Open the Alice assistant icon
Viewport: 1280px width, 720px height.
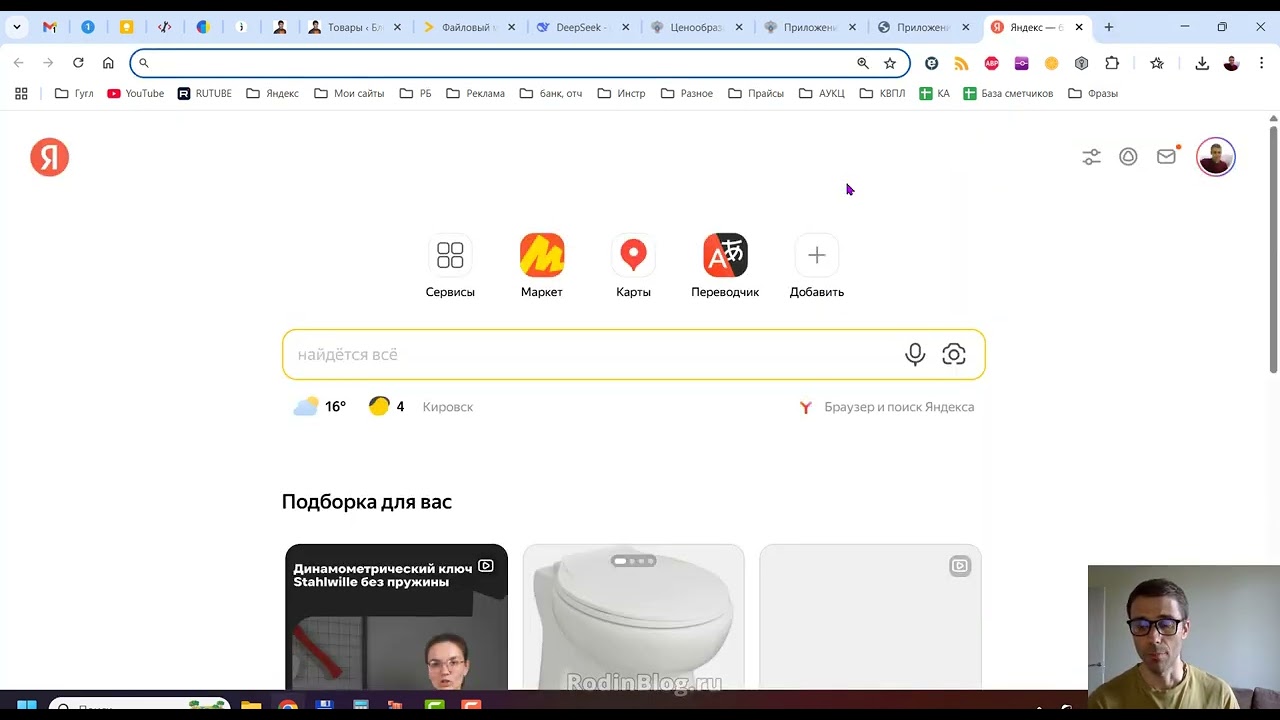(1128, 157)
